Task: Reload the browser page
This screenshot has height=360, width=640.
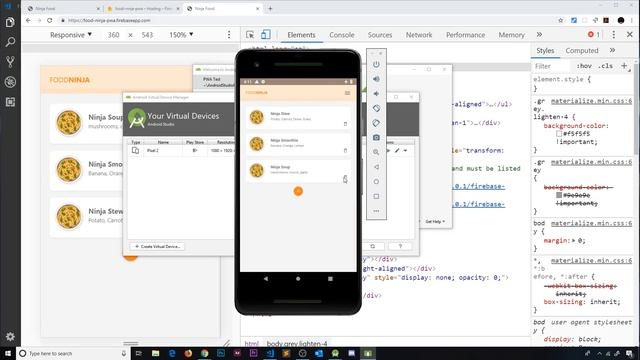Action: tap(49, 20)
